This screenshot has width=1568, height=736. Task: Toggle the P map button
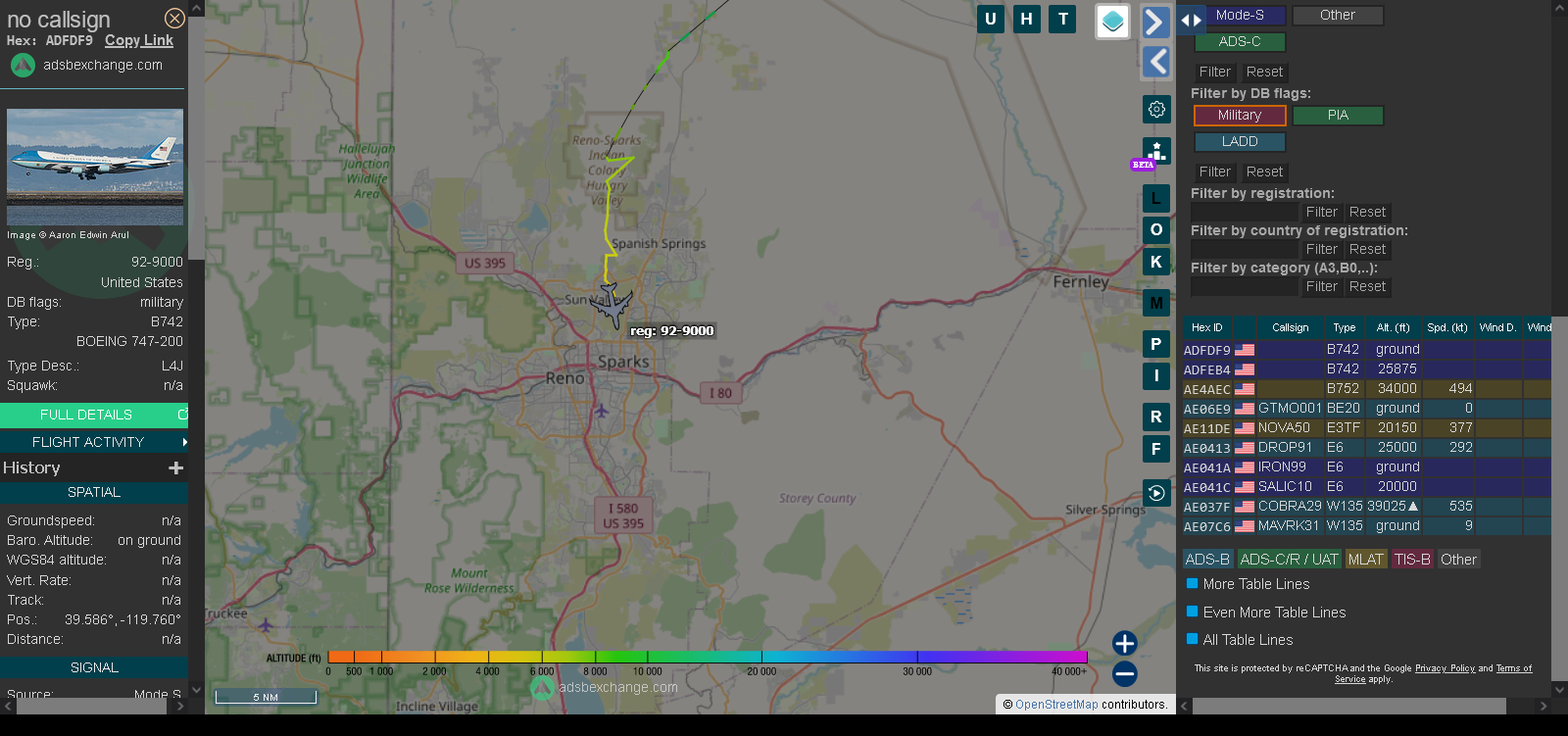[x=1156, y=344]
